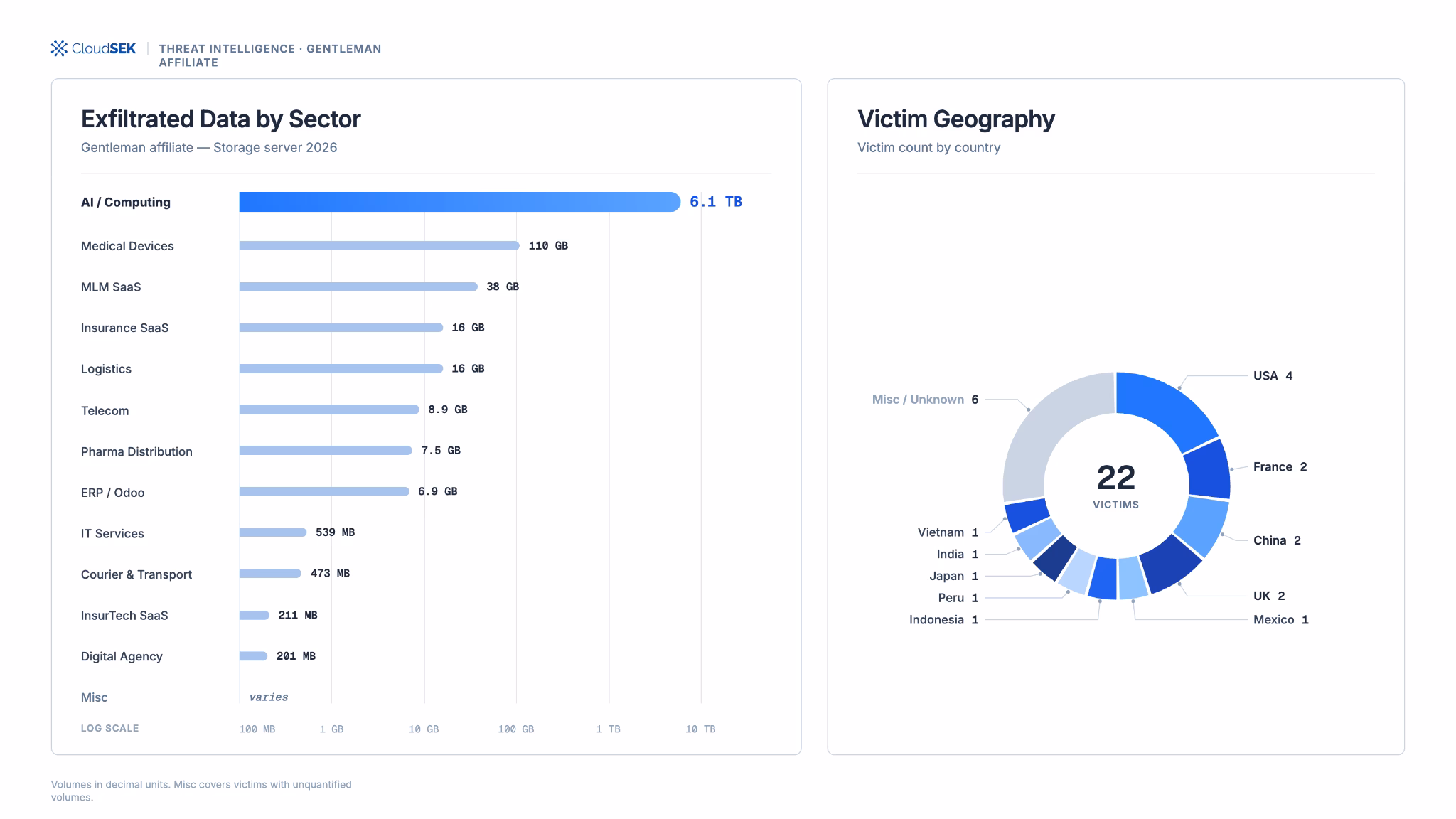Click the IT Services 539 MB bar
Screen dimensions: 1456x819
pyautogui.click(x=273, y=532)
